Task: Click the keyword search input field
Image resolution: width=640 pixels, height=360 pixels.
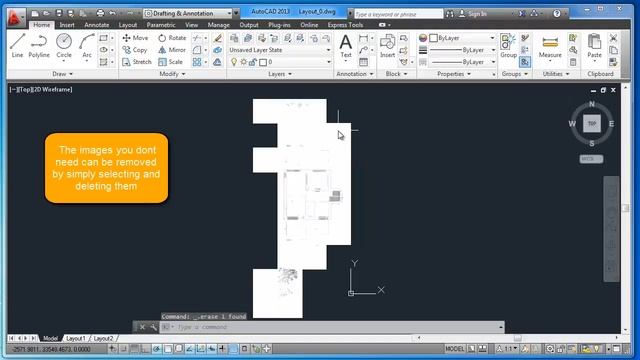Action: (398, 14)
